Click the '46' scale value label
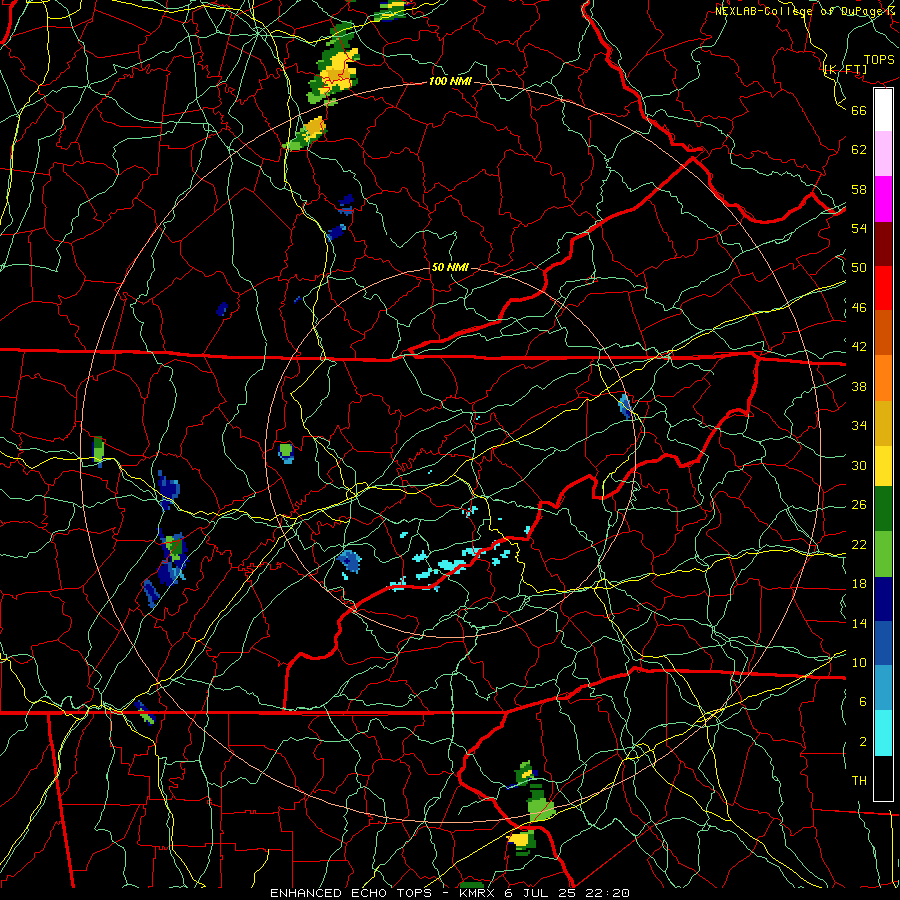The image size is (900, 900). point(859,307)
